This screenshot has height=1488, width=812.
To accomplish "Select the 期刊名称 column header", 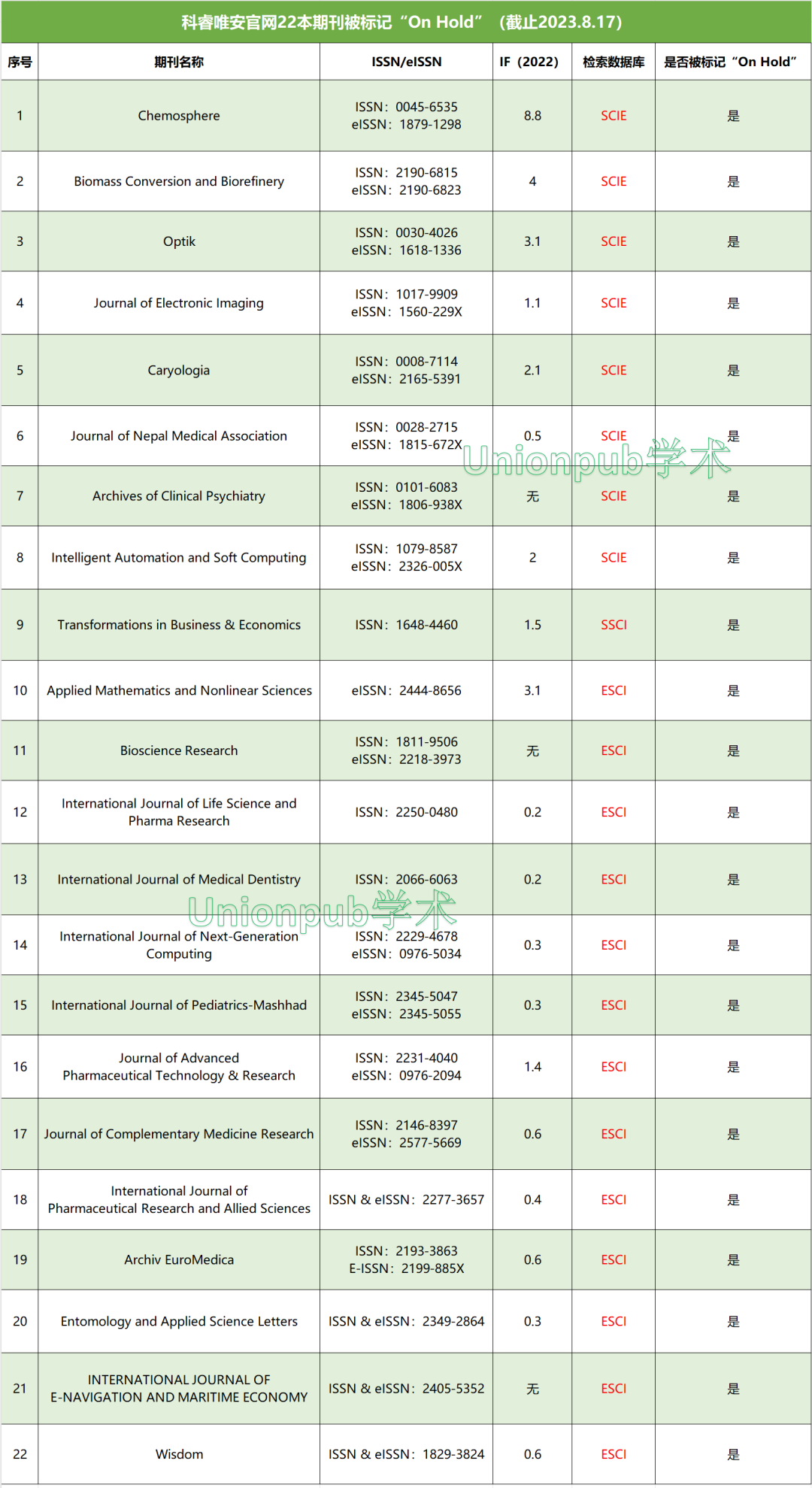I will (x=179, y=62).
